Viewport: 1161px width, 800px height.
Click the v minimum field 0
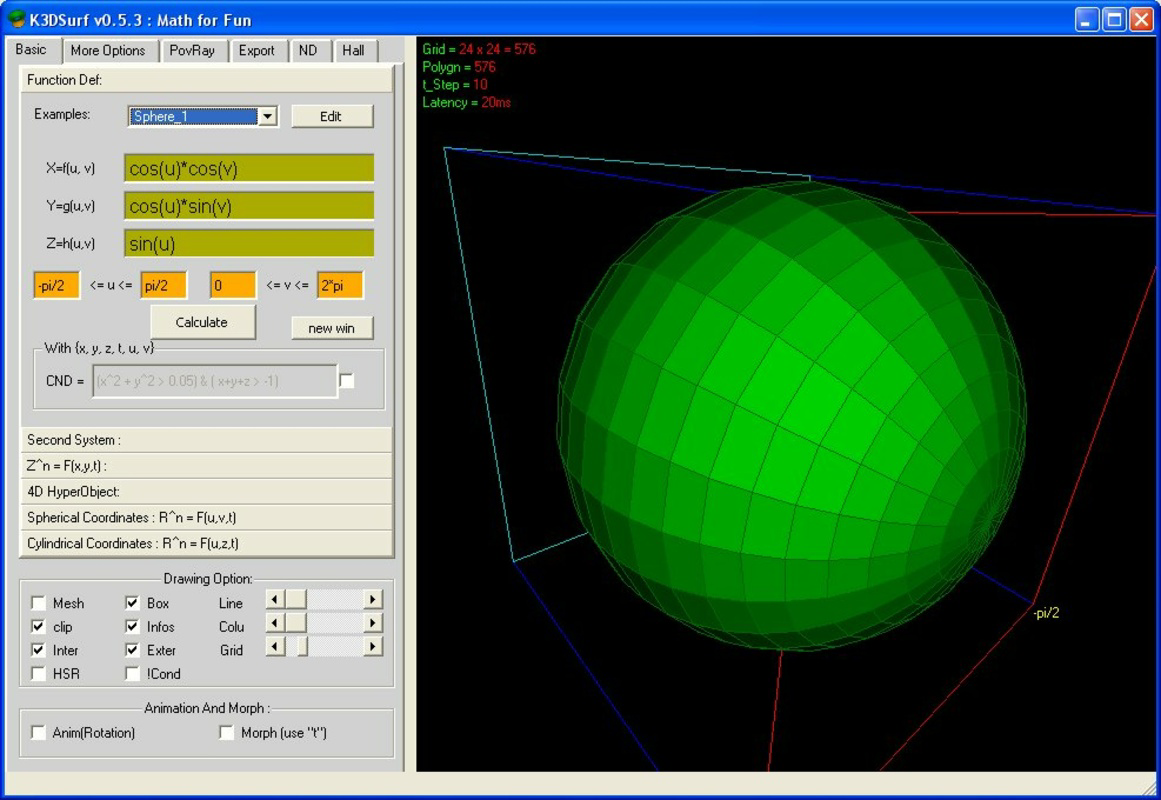(x=232, y=285)
